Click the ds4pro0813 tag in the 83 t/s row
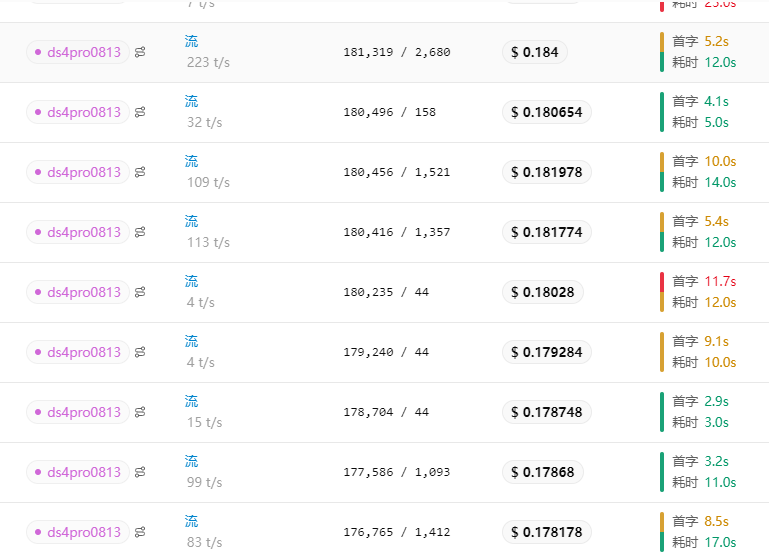 pyautogui.click(x=78, y=532)
